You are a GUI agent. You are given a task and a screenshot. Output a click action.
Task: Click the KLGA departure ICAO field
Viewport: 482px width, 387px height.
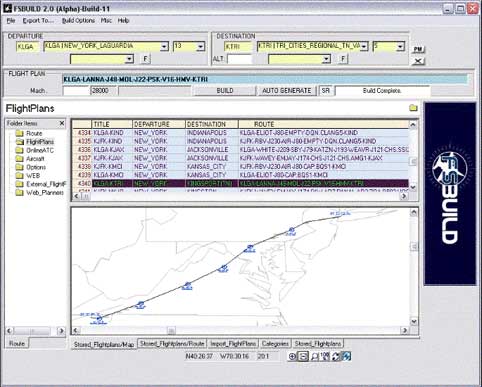[28, 47]
